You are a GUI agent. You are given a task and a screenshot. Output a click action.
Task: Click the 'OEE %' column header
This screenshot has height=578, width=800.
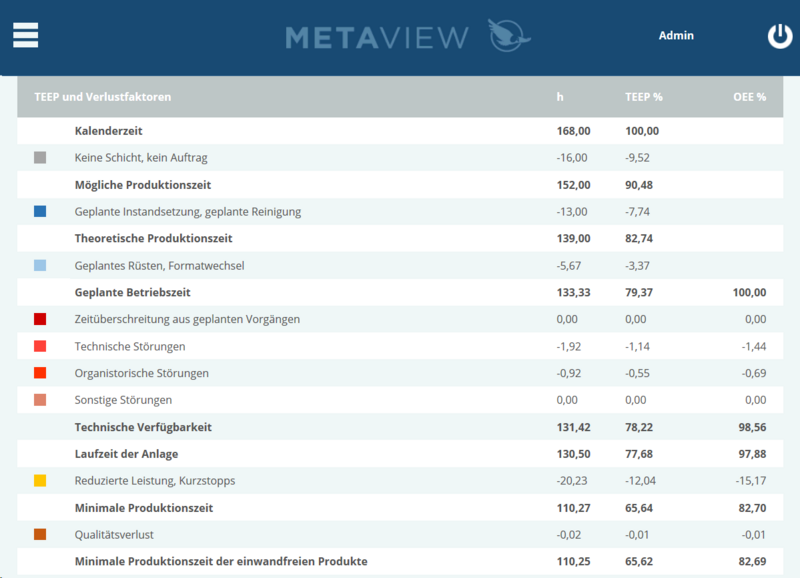[x=749, y=97]
